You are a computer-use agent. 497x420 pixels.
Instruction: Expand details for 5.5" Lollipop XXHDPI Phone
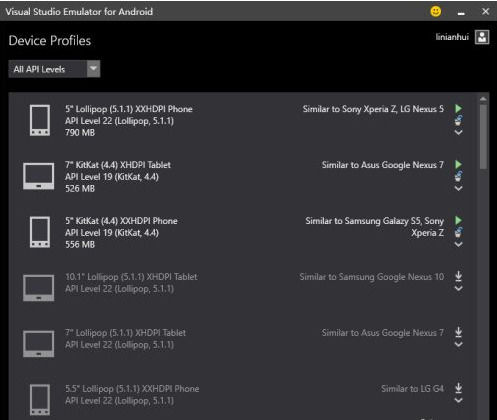coord(459,400)
